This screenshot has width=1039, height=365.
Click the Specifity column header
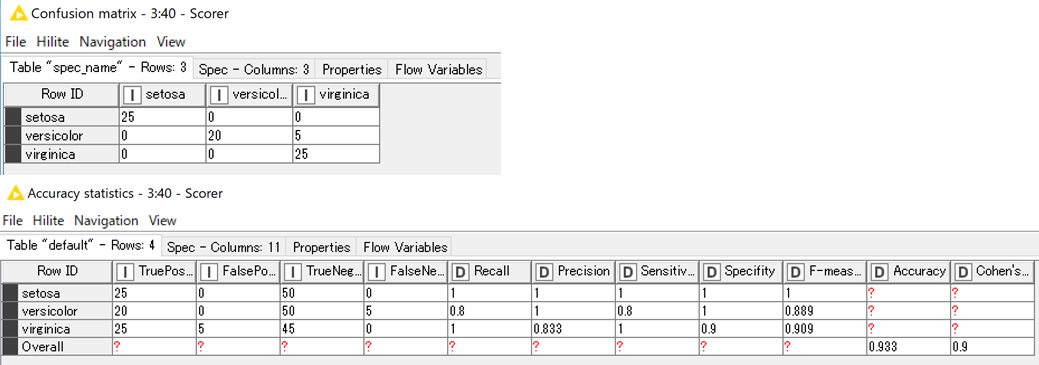point(741,272)
